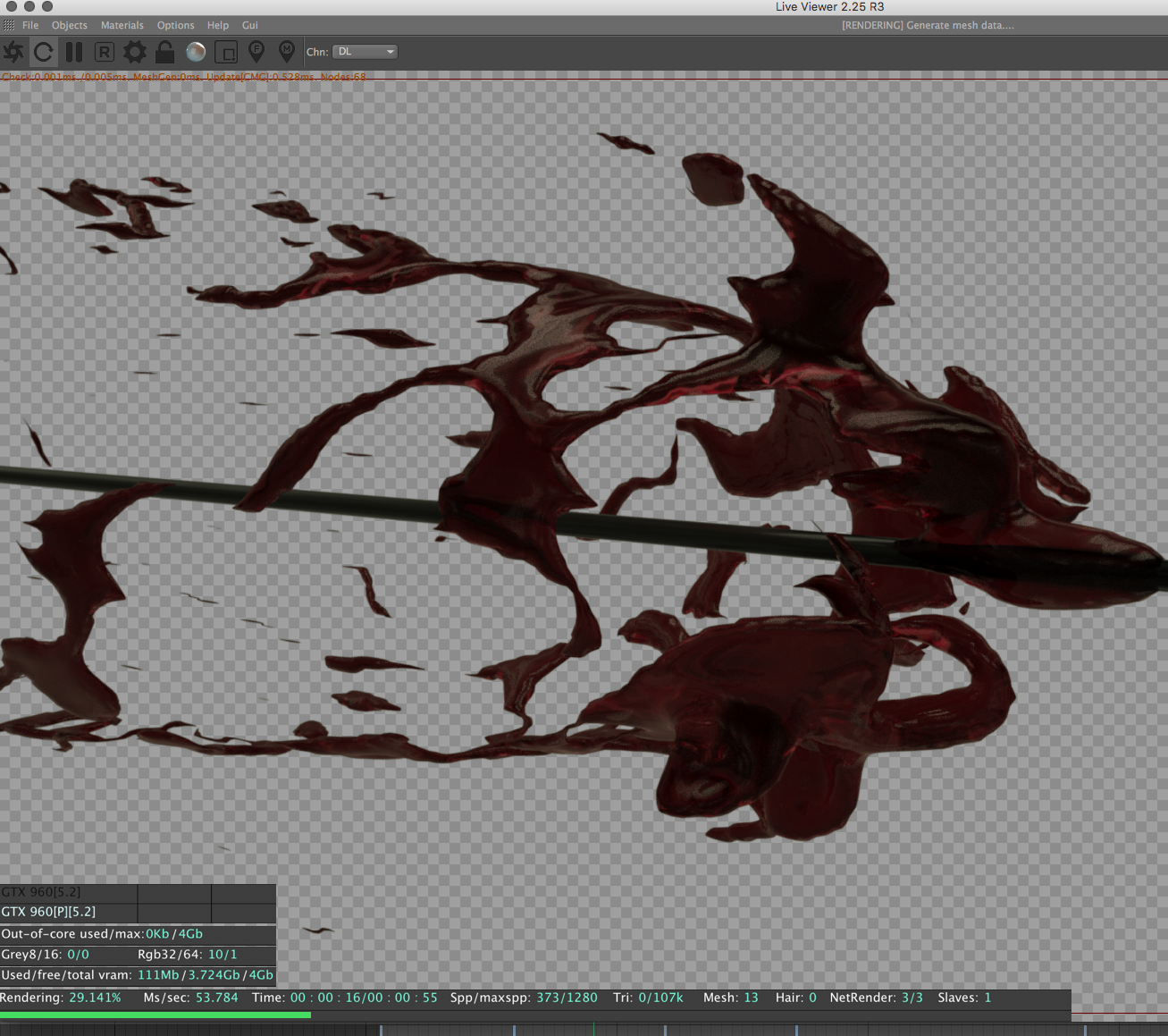1168x1036 pixels.
Task: Open the Objects menu
Action: [70, 25]
